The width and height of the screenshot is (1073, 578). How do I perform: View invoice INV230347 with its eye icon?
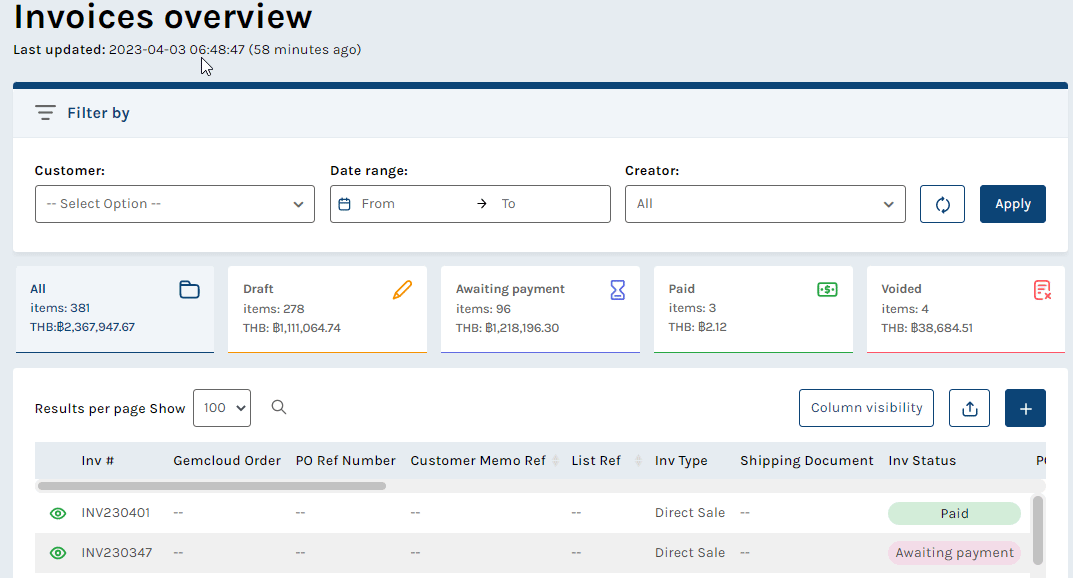tap(58, 553)
